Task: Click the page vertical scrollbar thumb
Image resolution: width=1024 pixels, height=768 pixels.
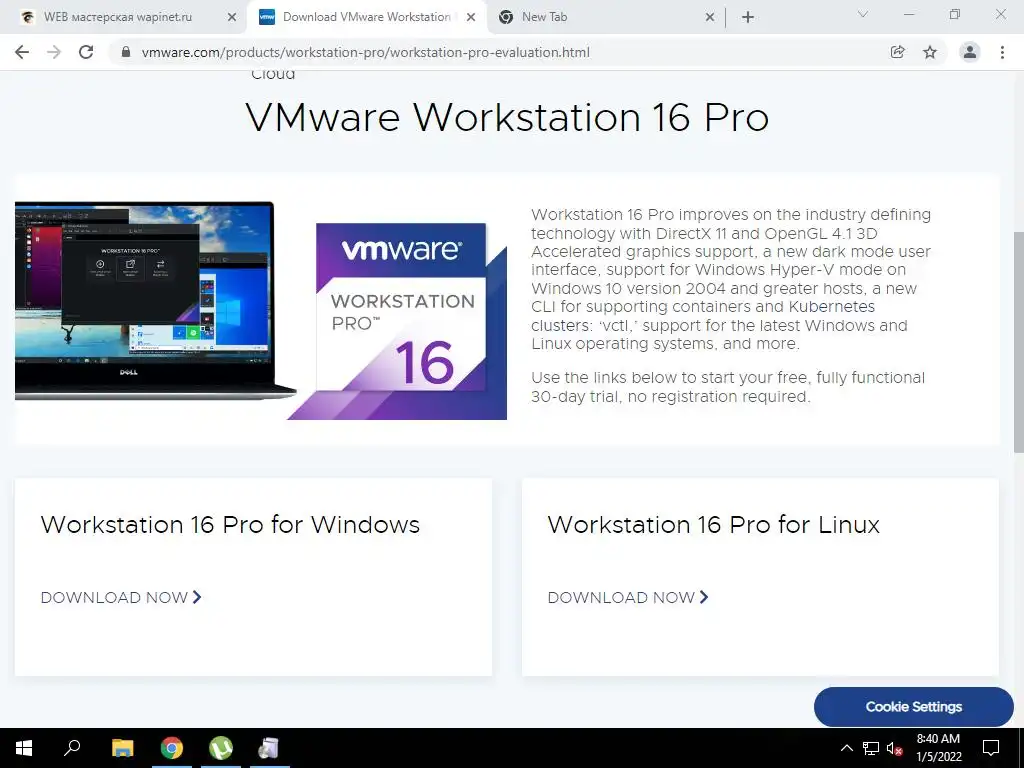Action: tap(1018, 341)
